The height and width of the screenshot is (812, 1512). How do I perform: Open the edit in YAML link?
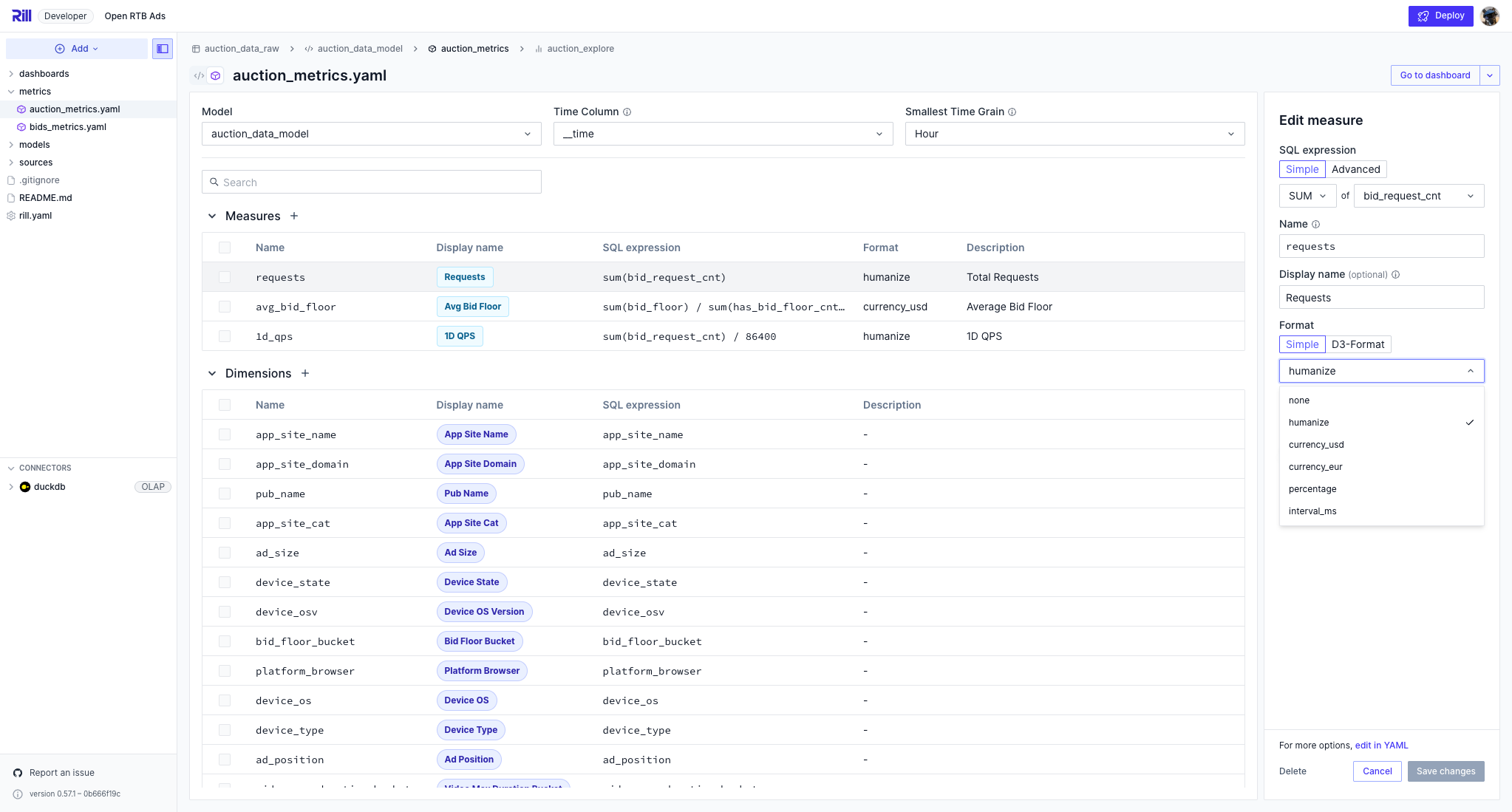click(x=1380, y=745)
